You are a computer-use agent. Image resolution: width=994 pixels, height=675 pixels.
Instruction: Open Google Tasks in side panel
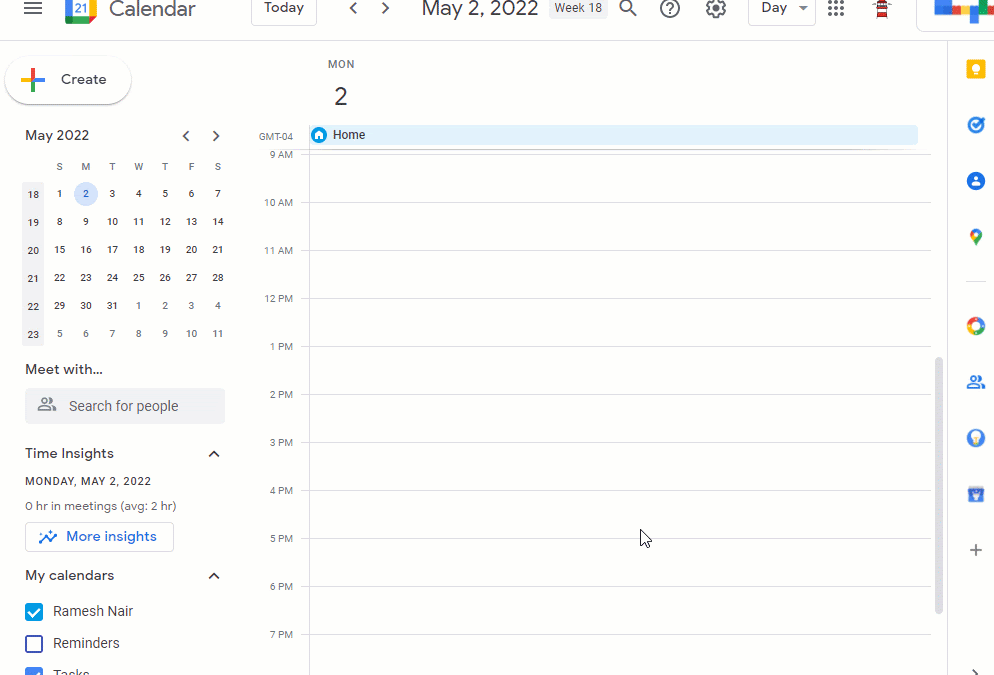(x=976, y=125)
